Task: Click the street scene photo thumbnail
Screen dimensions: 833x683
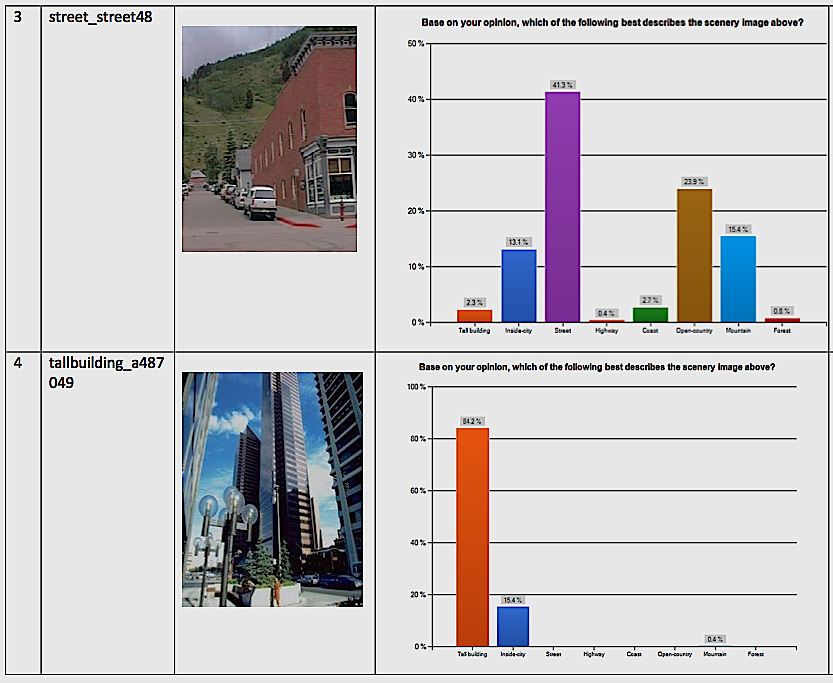Action: [269, 138]
